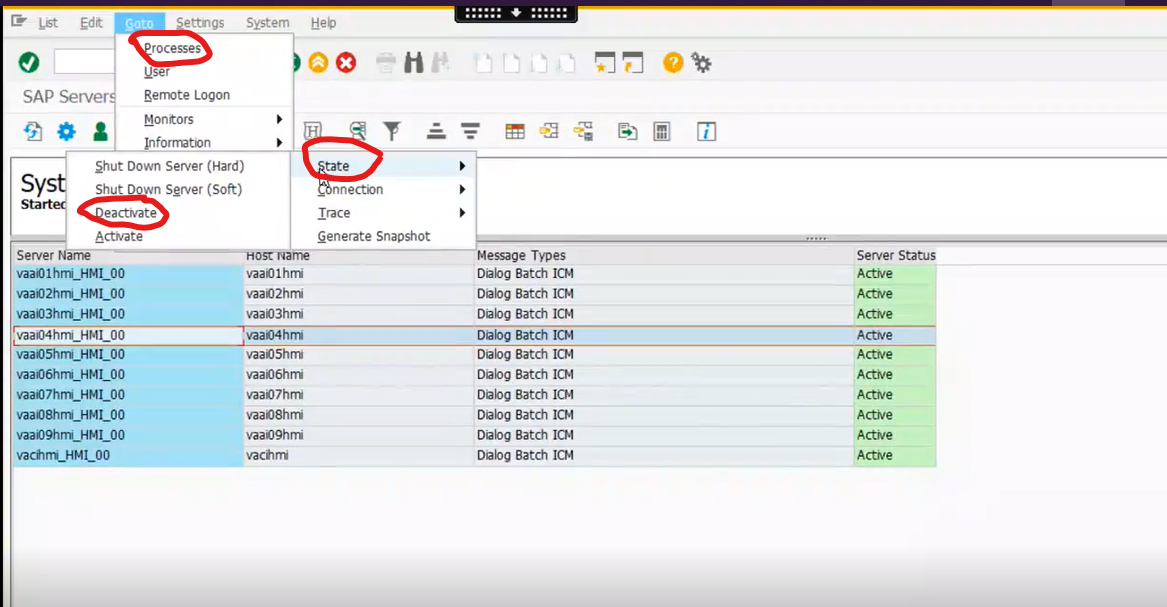
Task: Click the Calculator icon on the toolbar
Action: coord(661,131)
